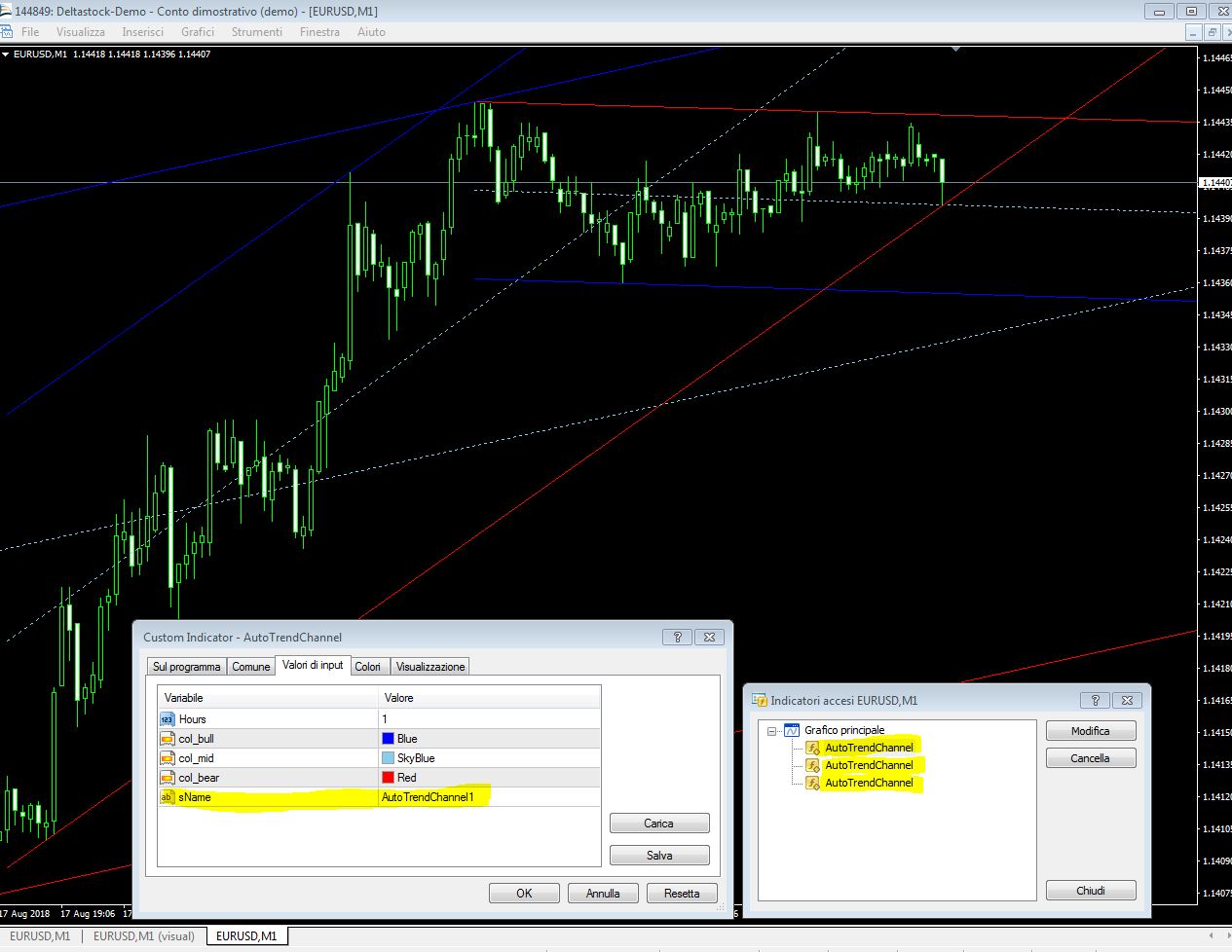1232x952 pixels.
Task: Open the Strumenti menu
Action: (257, 32)
